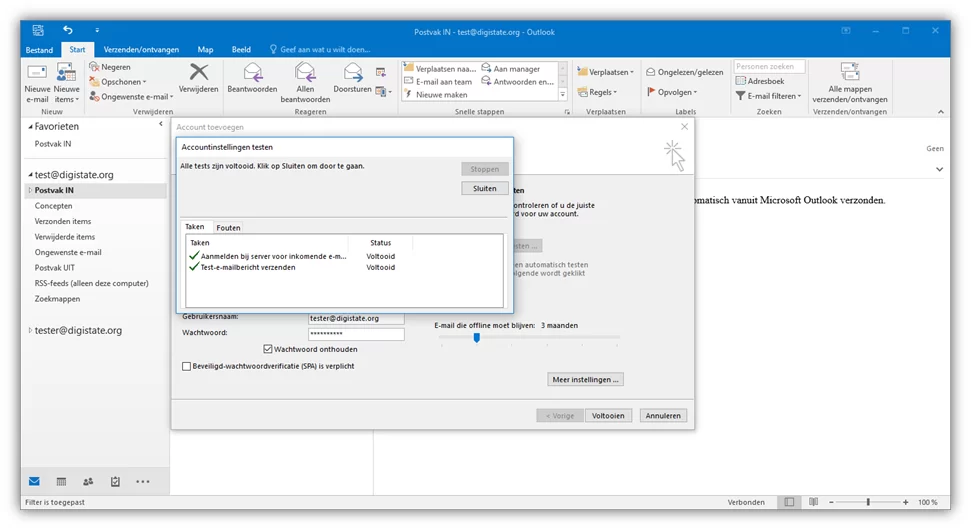Switch to the Taken tab

pos(194,227)
